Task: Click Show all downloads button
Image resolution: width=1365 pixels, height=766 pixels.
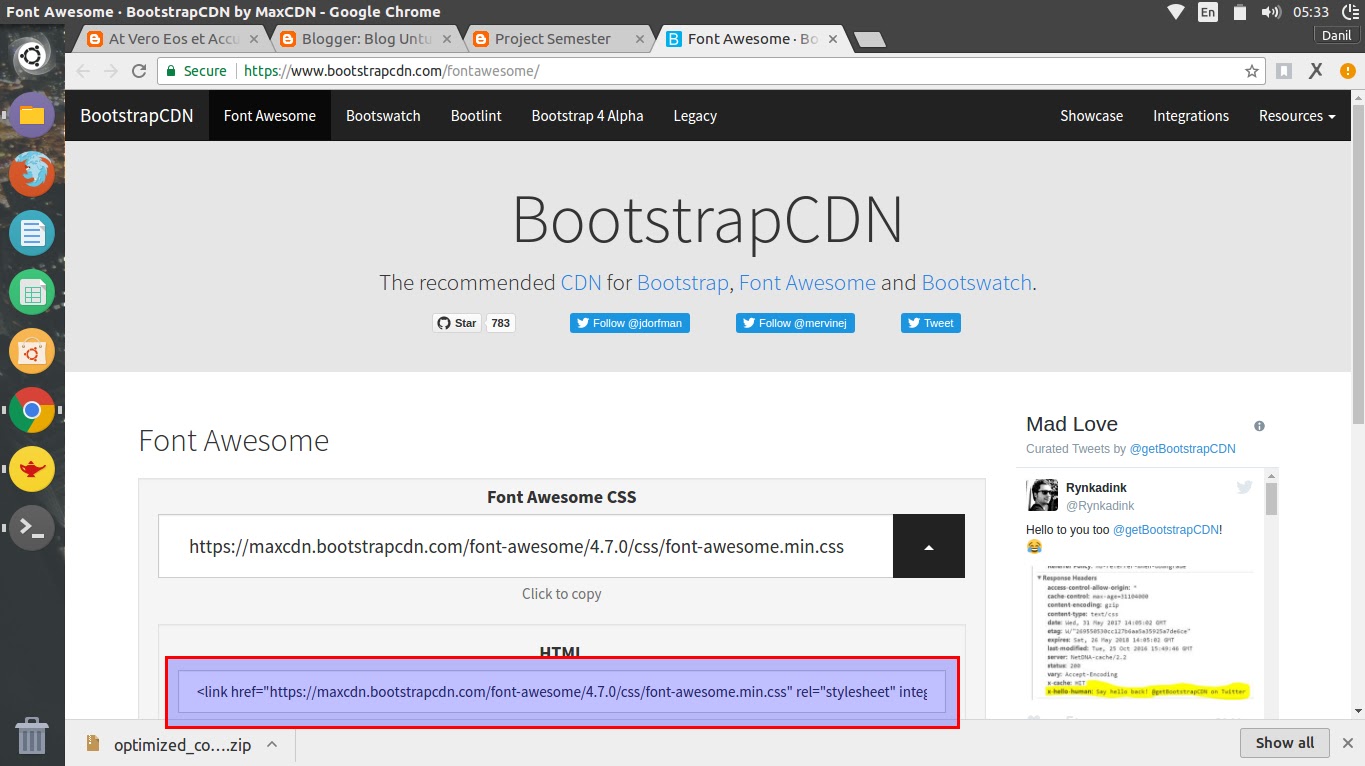Action: [1285, 743]
